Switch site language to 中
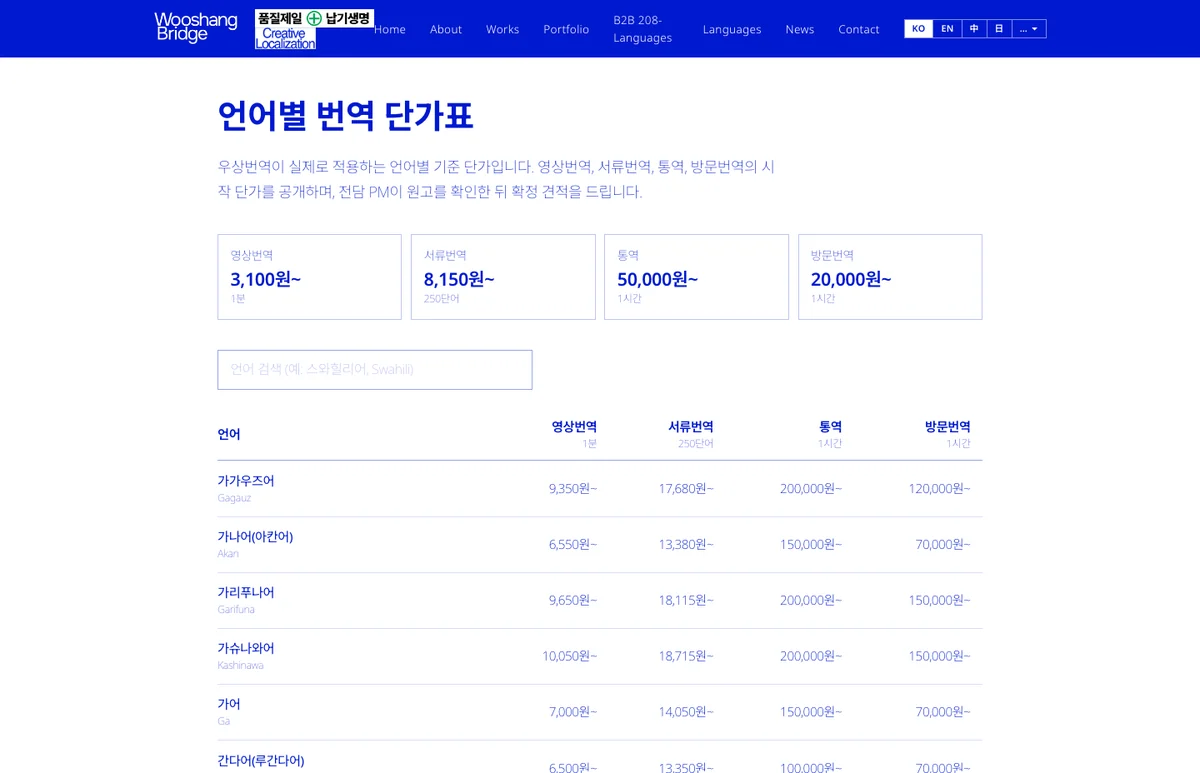Screen dimensions: 1200x773 click(x=974, y=29)
